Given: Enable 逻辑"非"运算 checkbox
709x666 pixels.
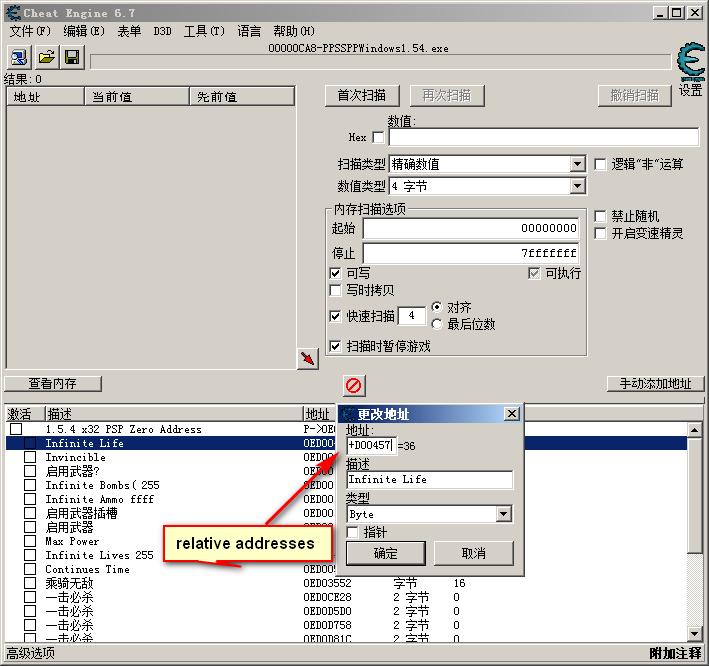Looking at the screenshot, I should tap(600, 164).
